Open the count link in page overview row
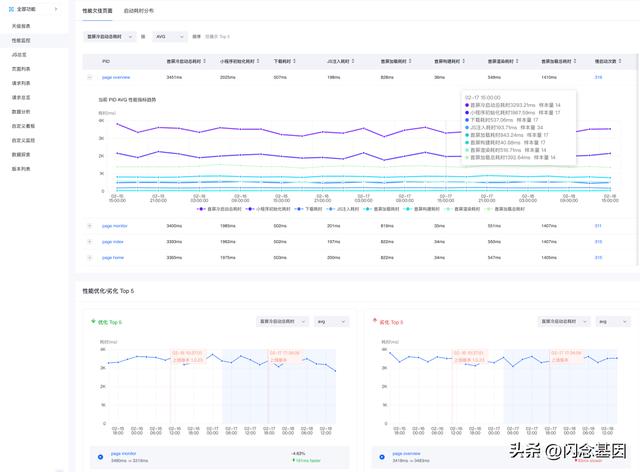 click(x=598, y=77)
